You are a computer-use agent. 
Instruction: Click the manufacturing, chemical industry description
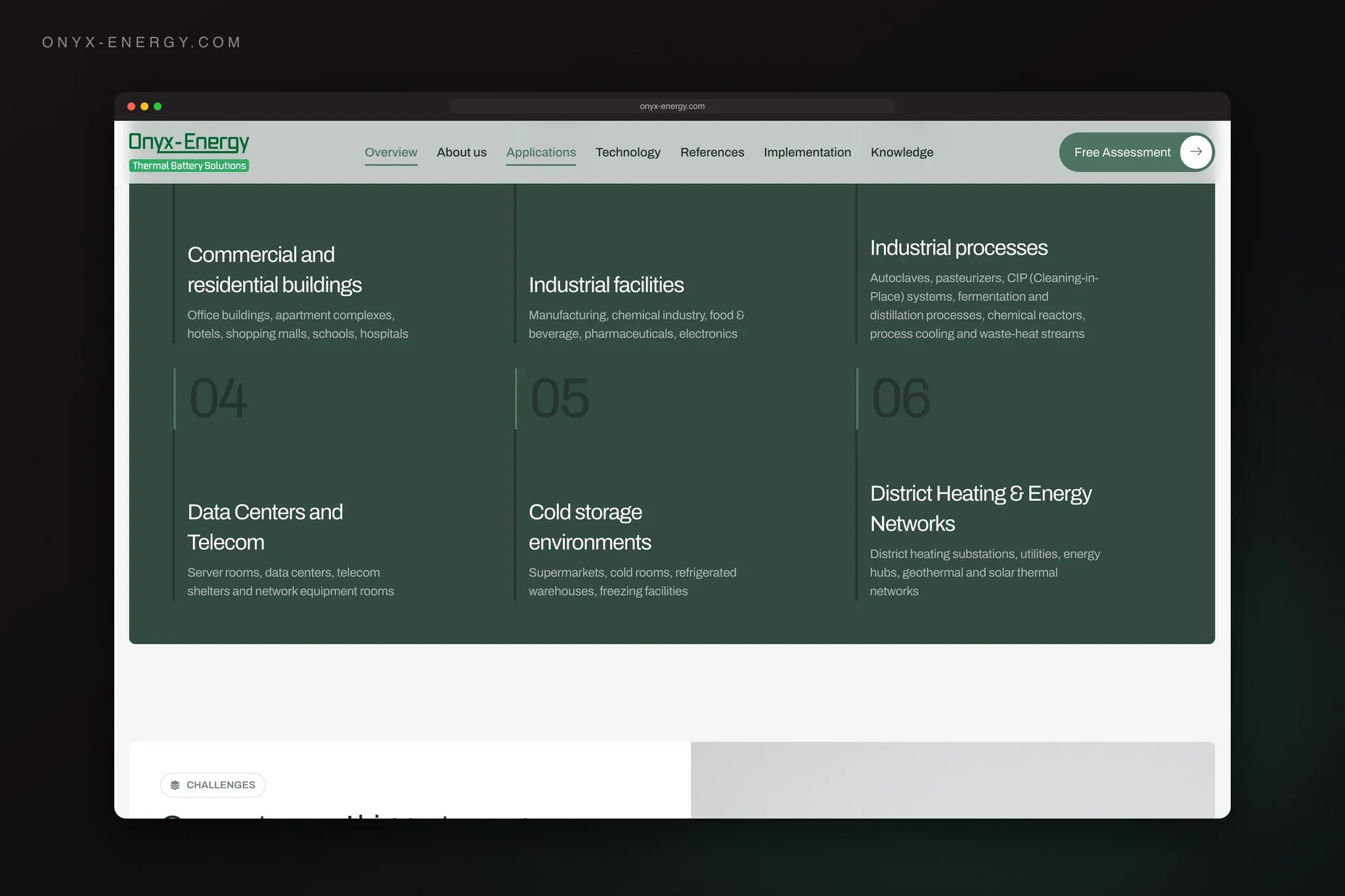[636, 324]
